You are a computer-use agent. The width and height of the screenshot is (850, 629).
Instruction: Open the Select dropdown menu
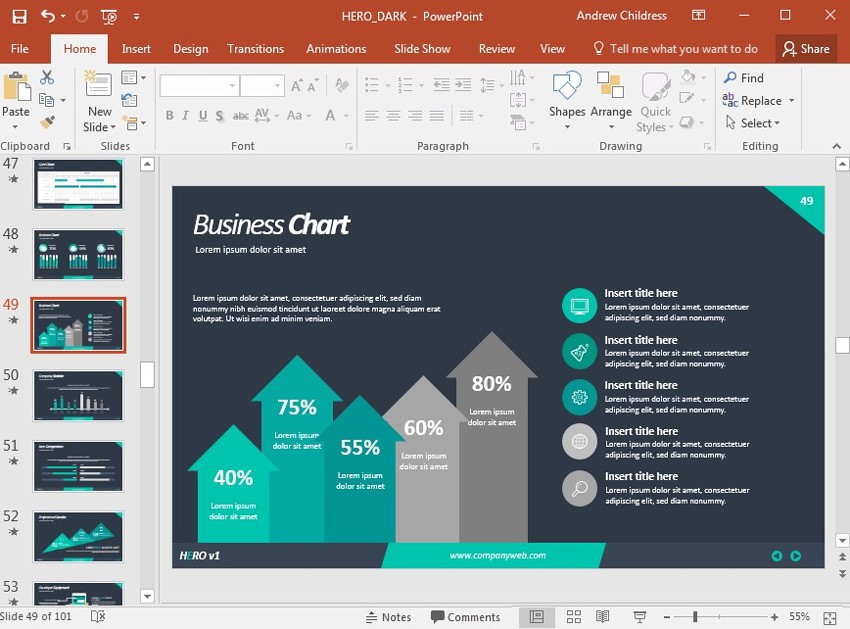[755, 123]
